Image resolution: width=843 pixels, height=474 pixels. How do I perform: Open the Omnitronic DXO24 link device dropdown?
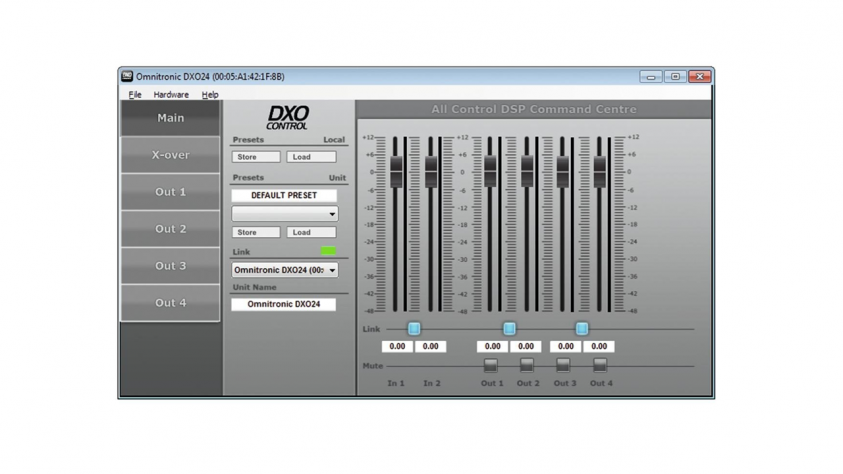pyautogui.click(x=284, y=270)
